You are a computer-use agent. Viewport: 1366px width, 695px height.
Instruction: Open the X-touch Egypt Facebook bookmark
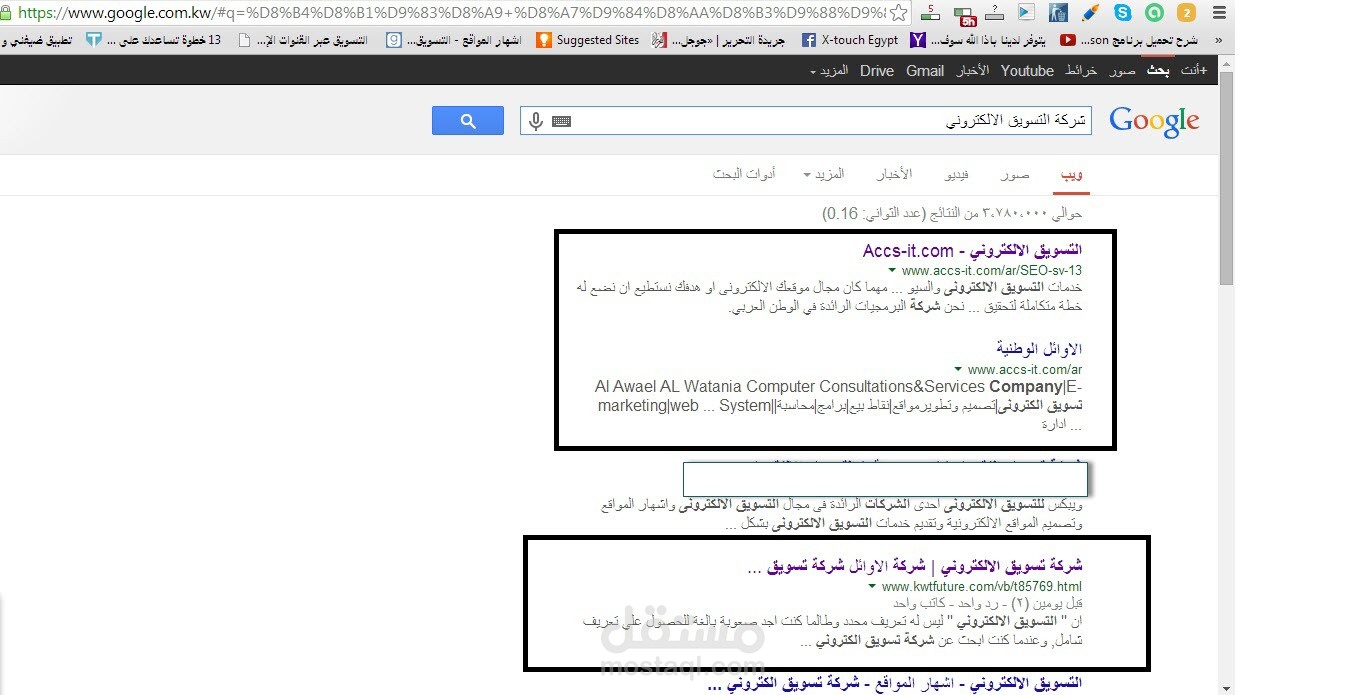849,41
